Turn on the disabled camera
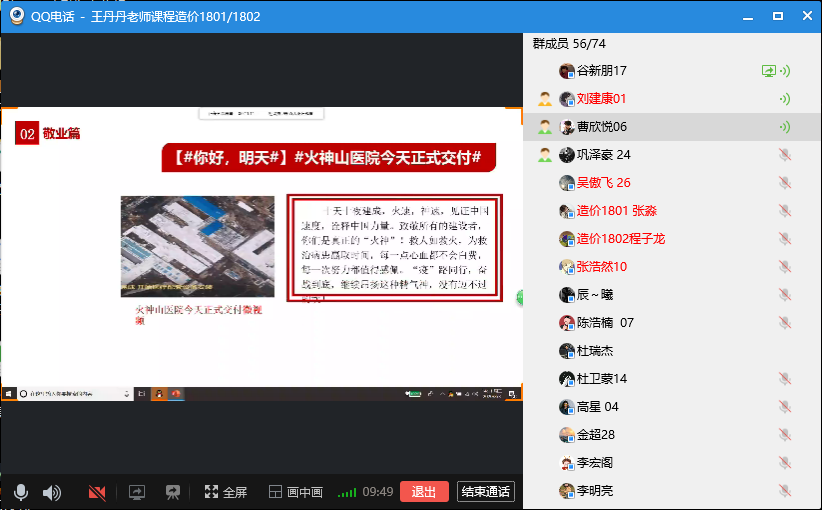Viewport: 822px width, 510px height. 97,492
